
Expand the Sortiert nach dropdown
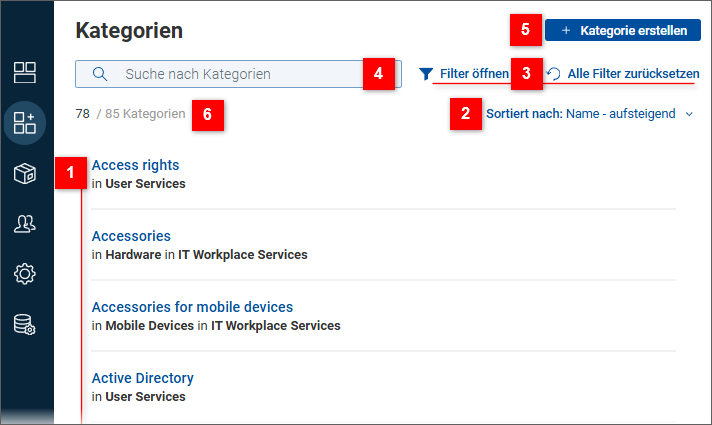pyautogui.click(x=689, y=114)
